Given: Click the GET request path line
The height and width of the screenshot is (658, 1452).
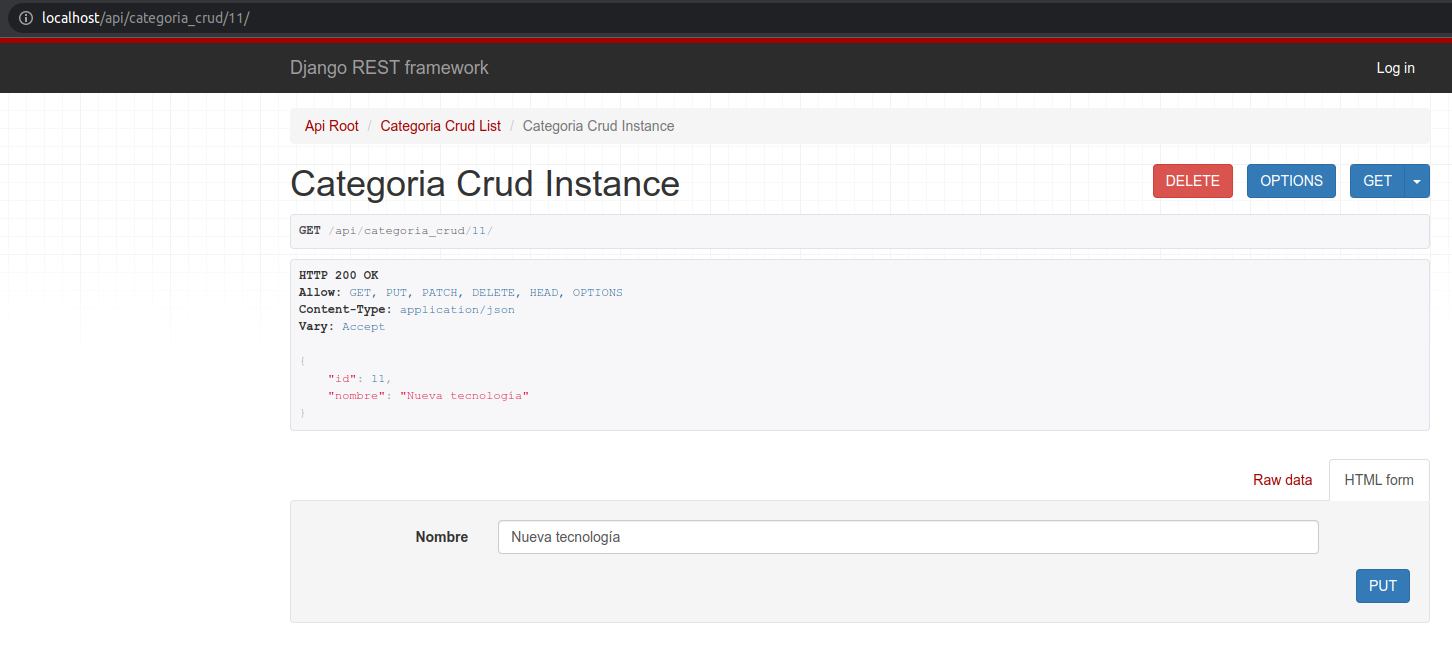Looking at the screenshot, I should (396, 231).
